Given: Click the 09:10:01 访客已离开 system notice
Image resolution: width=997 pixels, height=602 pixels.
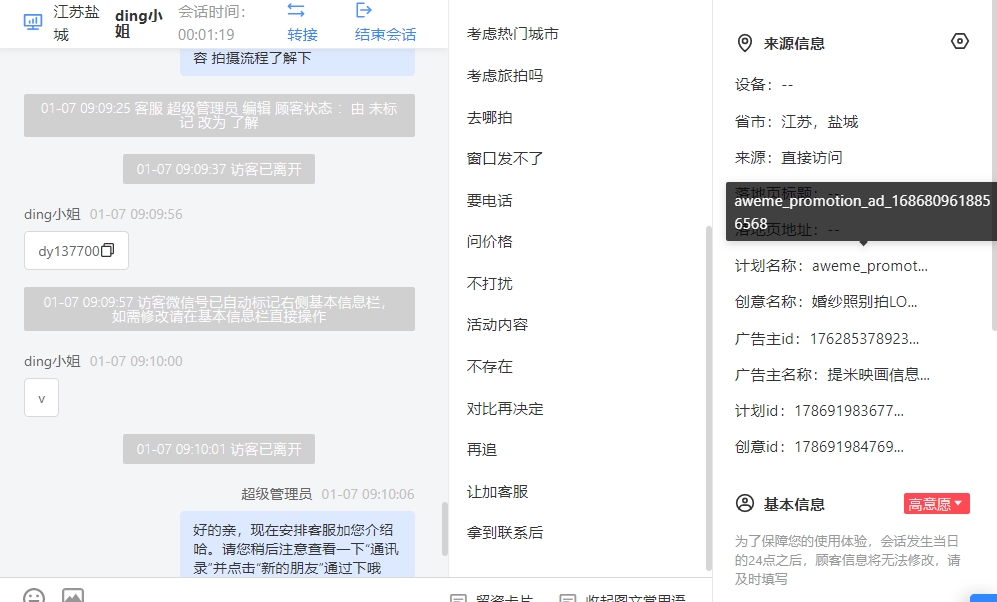Looking at the screenshot, I should click(x=219, y=449).
